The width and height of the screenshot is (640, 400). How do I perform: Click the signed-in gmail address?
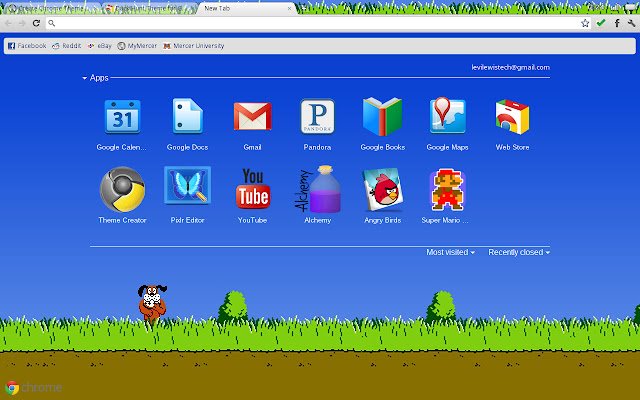[x=511, y=67]
